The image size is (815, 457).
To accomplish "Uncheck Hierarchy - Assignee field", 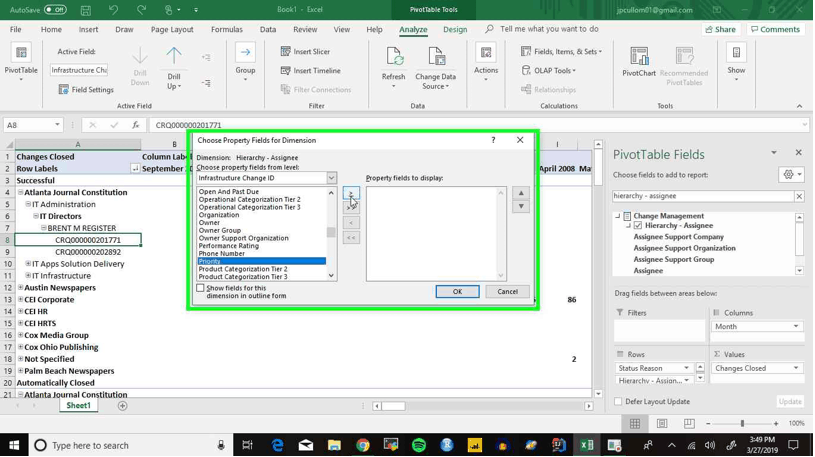I will click(x=638, y=226).
